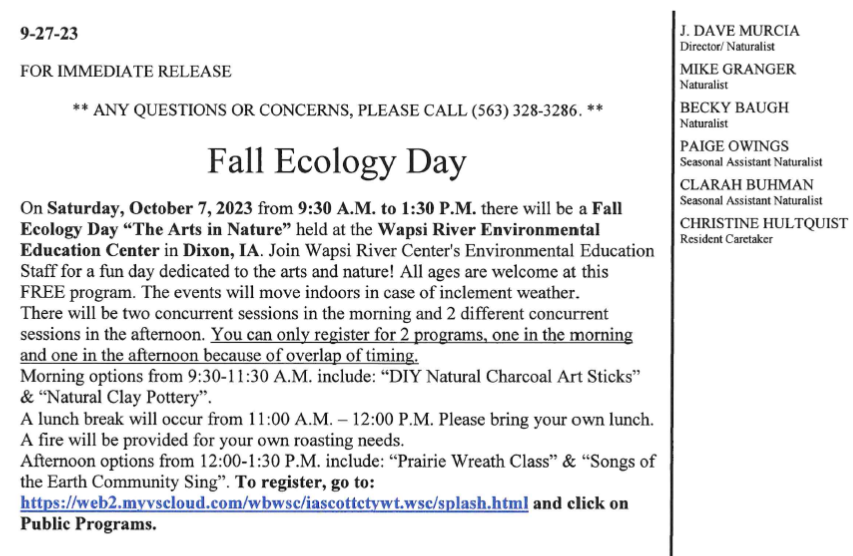
Task: Click the 'Resident Caretaker' title text
Action: (x=726, y=239)
